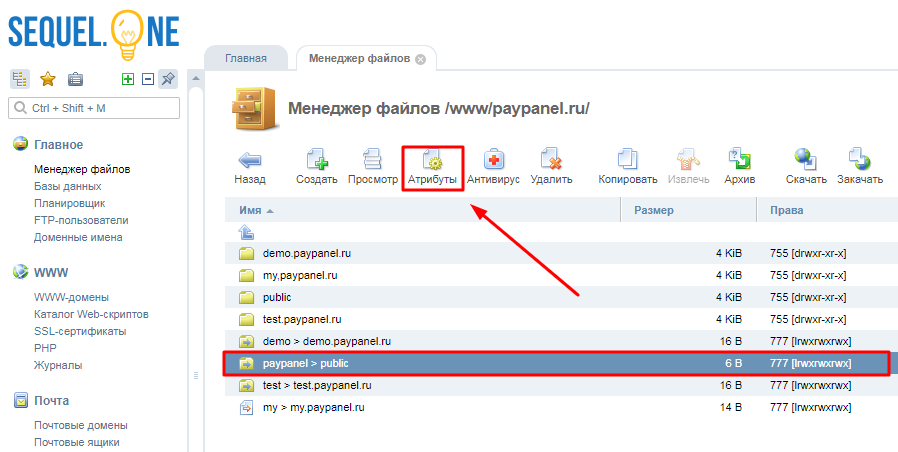898x452 pixels.
Task: Select paypanel > public link row
Action: click(561, 363)
